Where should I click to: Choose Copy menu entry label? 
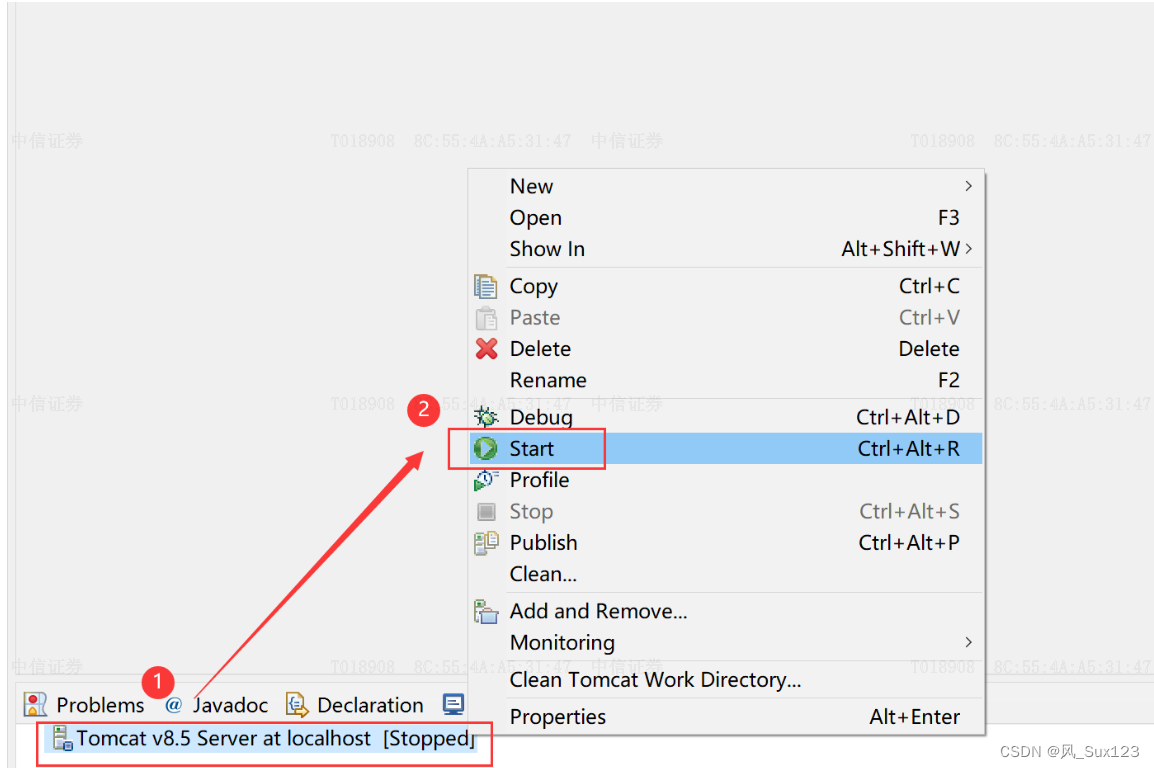(x=534, y=286)
